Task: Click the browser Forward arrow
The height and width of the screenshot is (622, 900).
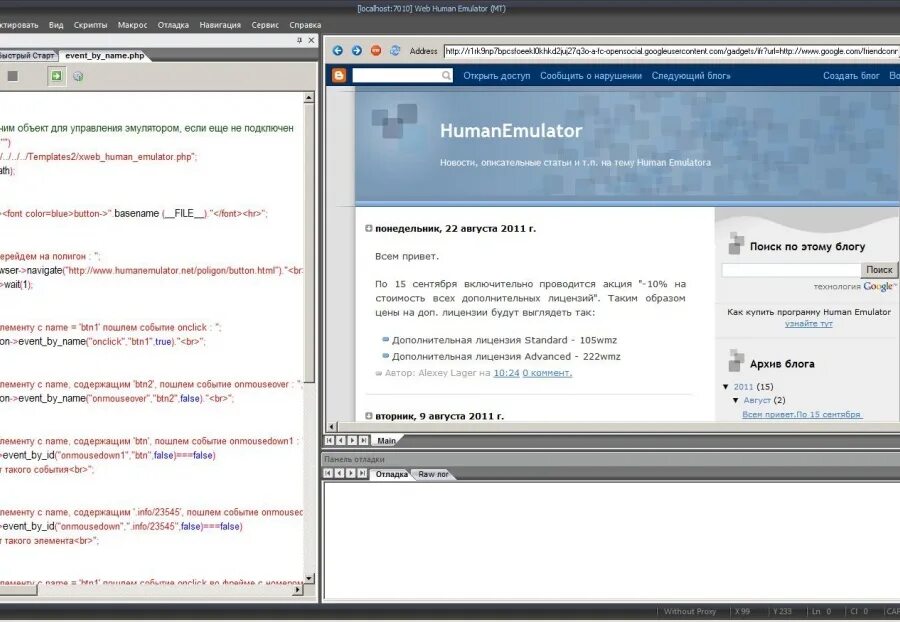Action: (355, 49)
